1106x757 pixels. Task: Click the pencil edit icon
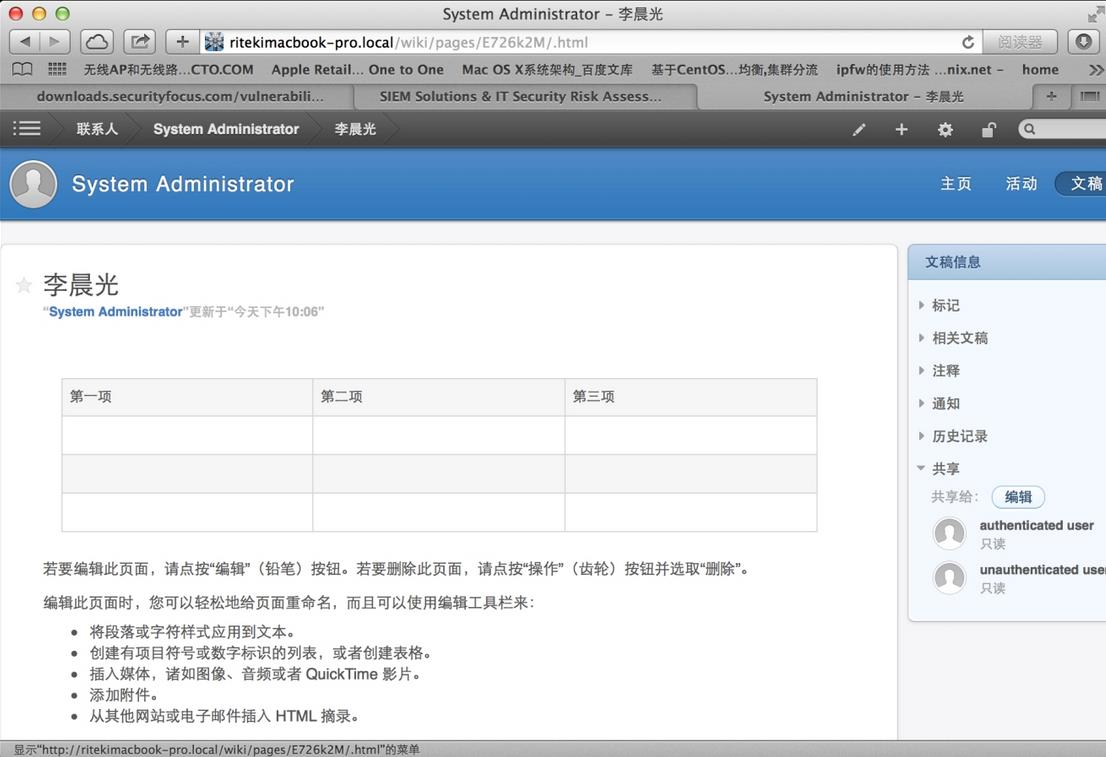[858, 129]
